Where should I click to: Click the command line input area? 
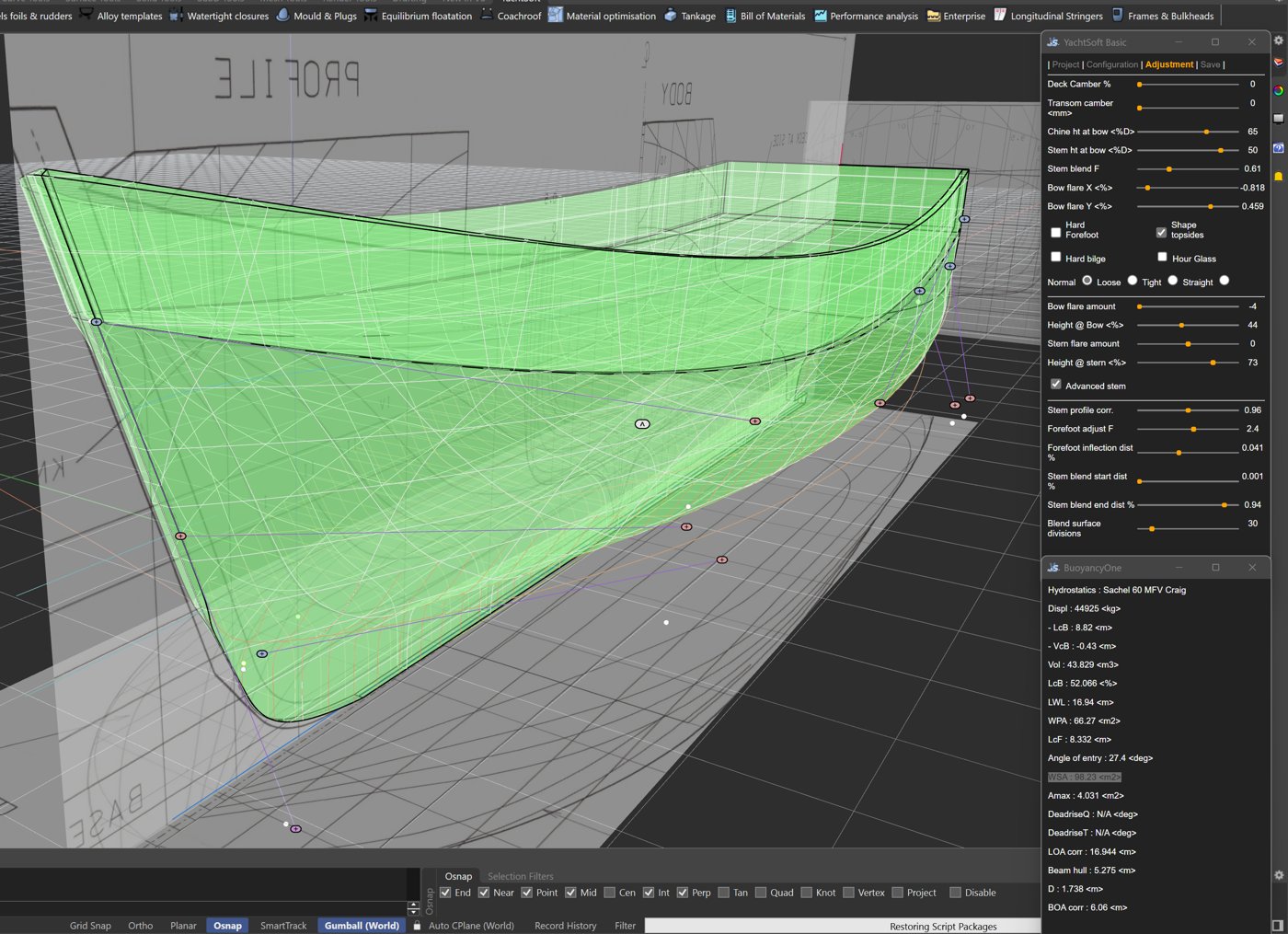202,907
